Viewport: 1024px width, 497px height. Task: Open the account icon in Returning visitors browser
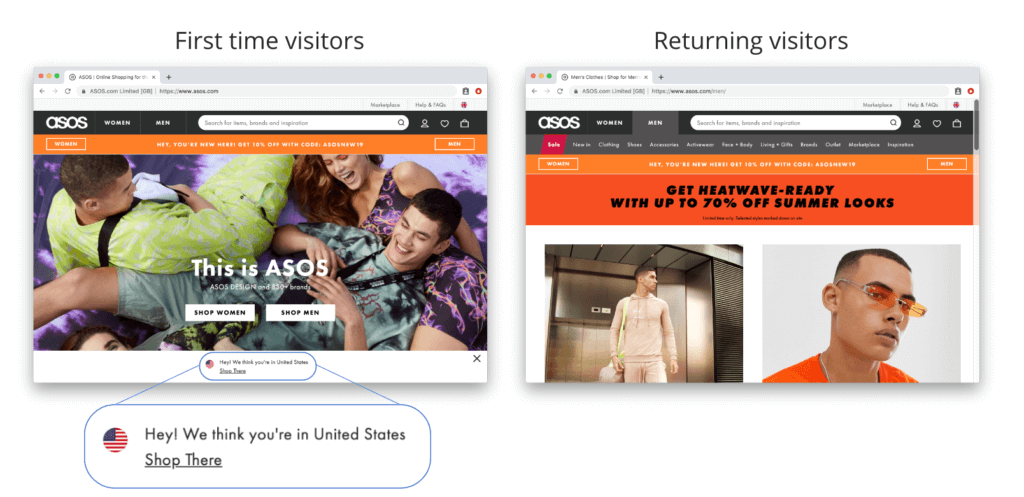pyautogui.click(x=917, y=123)
